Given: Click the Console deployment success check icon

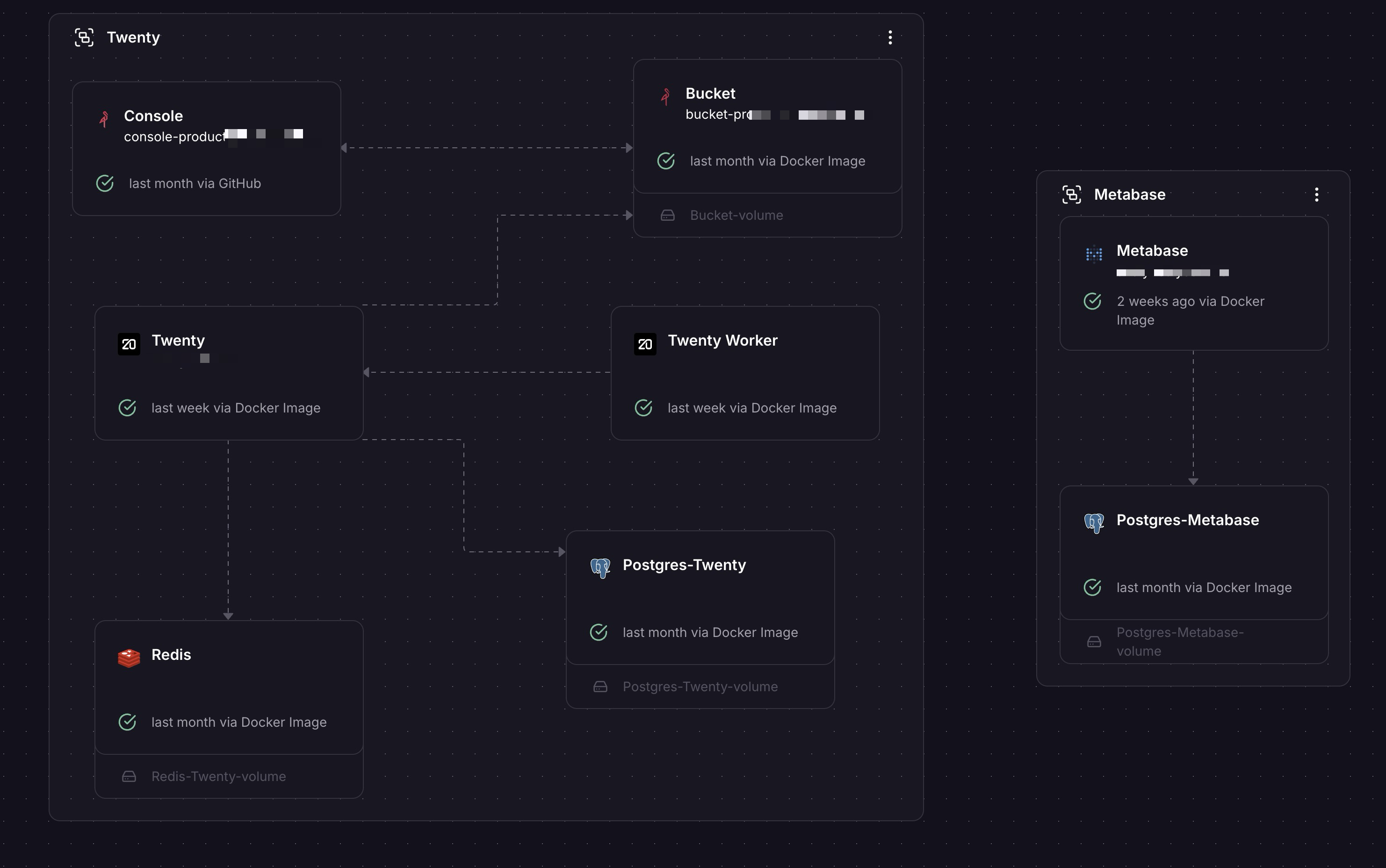Looking at the screenshot, I should pyautogui.click(x=104, y=184).
